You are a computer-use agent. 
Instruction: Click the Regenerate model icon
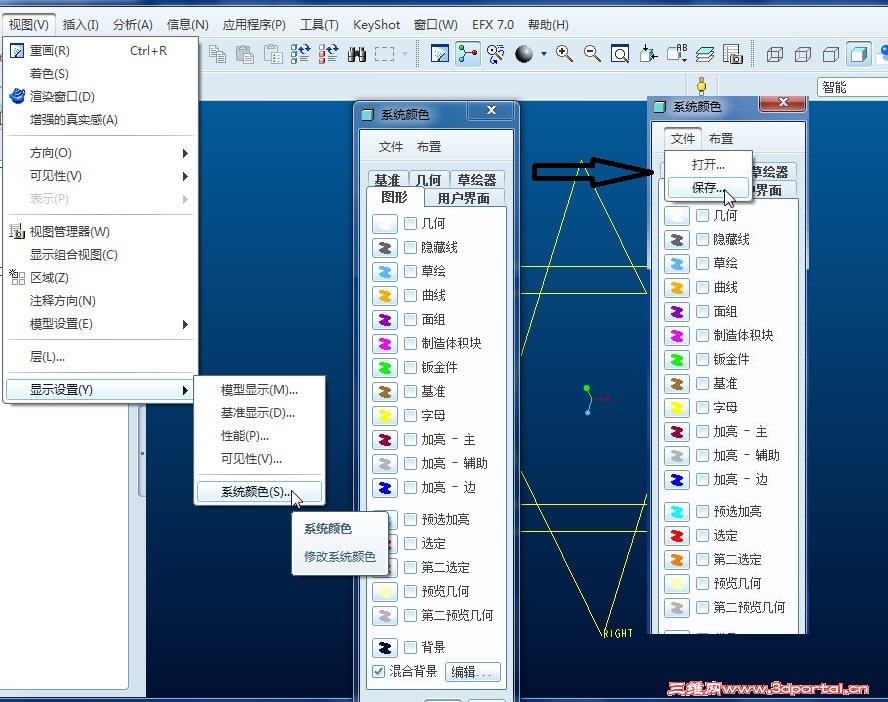[301, 54]
